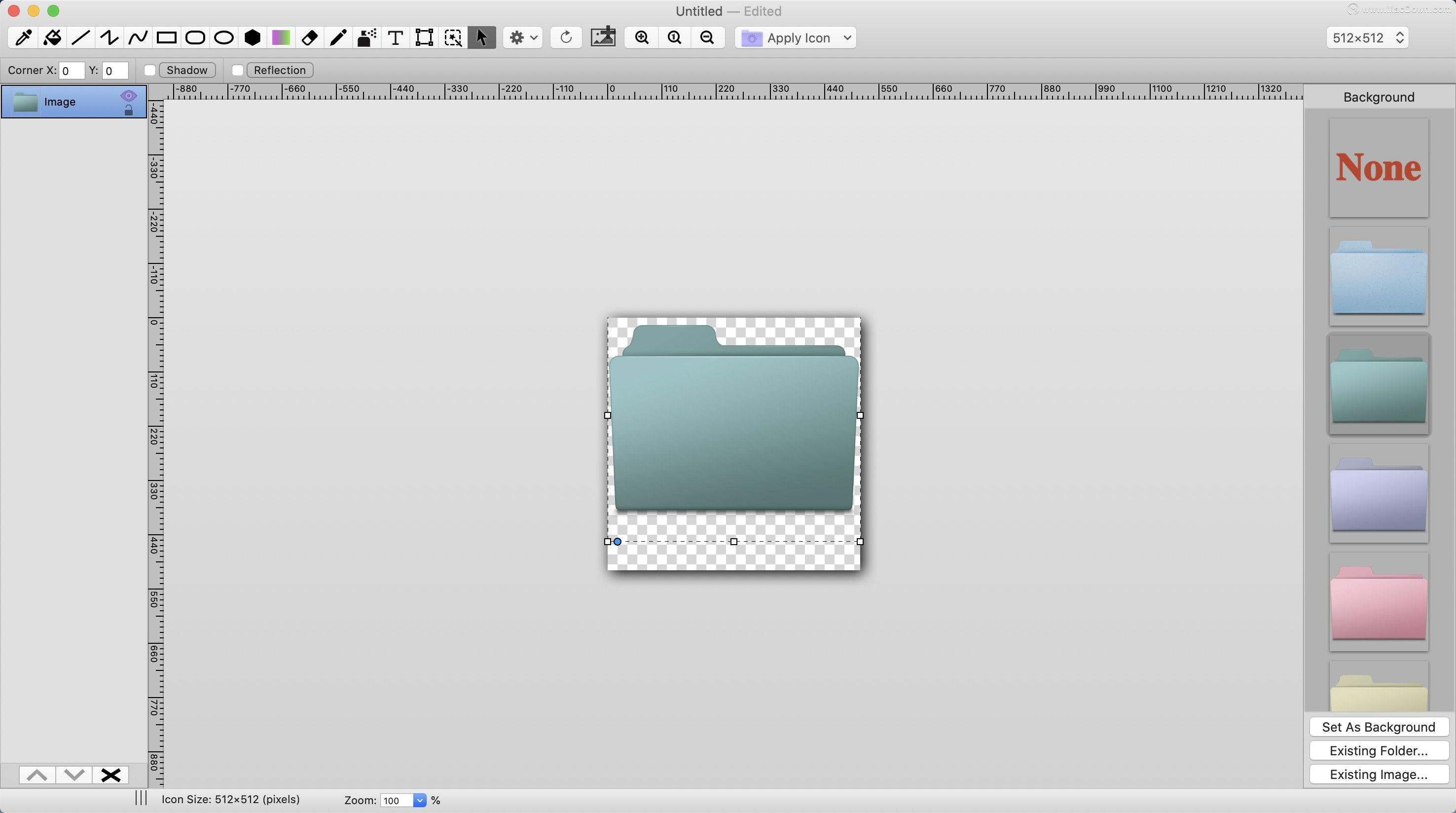Choose the teal folder background
This screenshot has width=1456, height=813.
tap(1379, 385)
